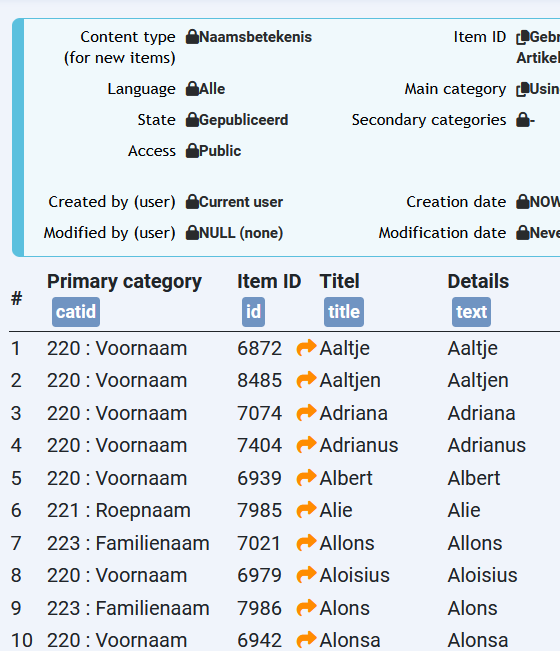This screenshot has height=651, width=560.
Task: Click the lock icon beside Language Alle
Action: click(192, 89)
